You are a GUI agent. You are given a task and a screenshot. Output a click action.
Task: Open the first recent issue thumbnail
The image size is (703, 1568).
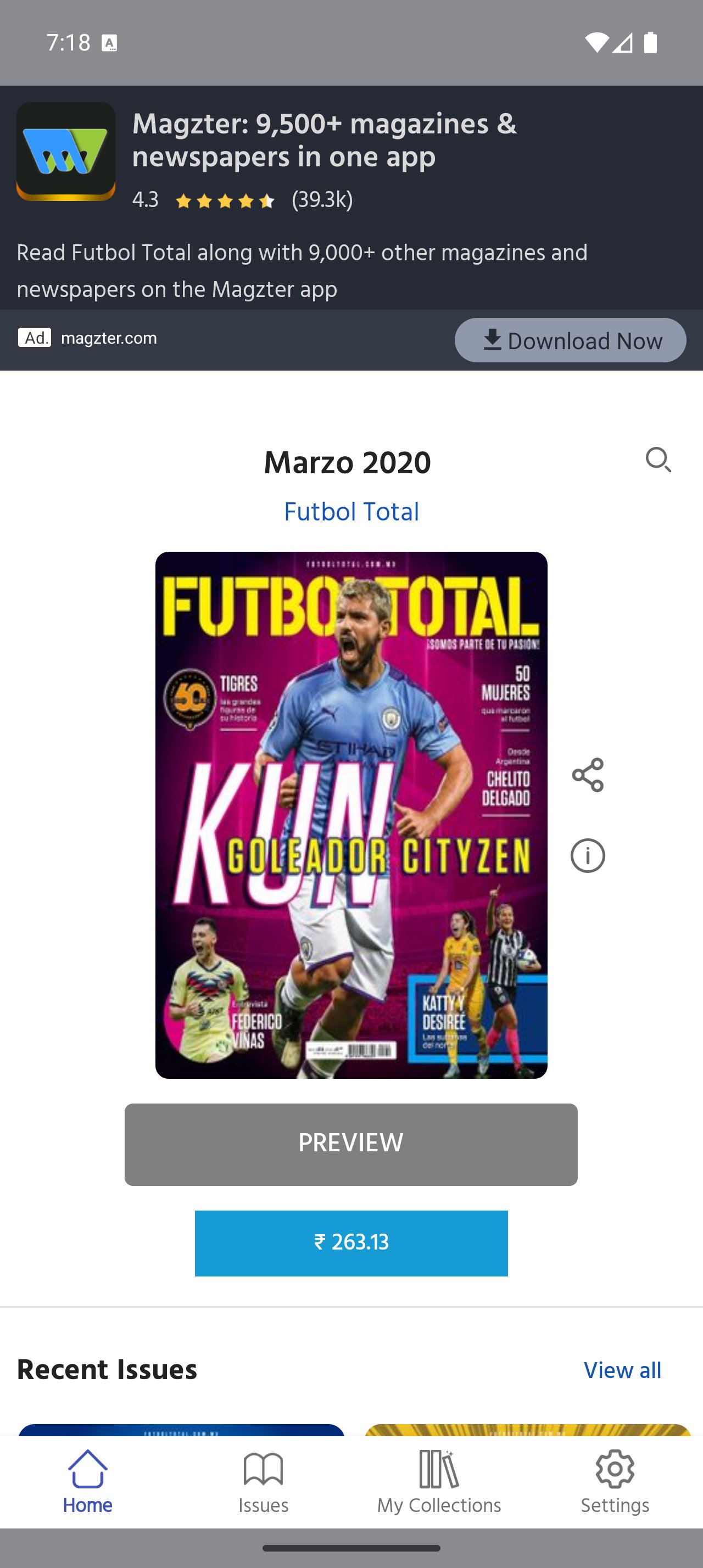(x=181, y=1430)
